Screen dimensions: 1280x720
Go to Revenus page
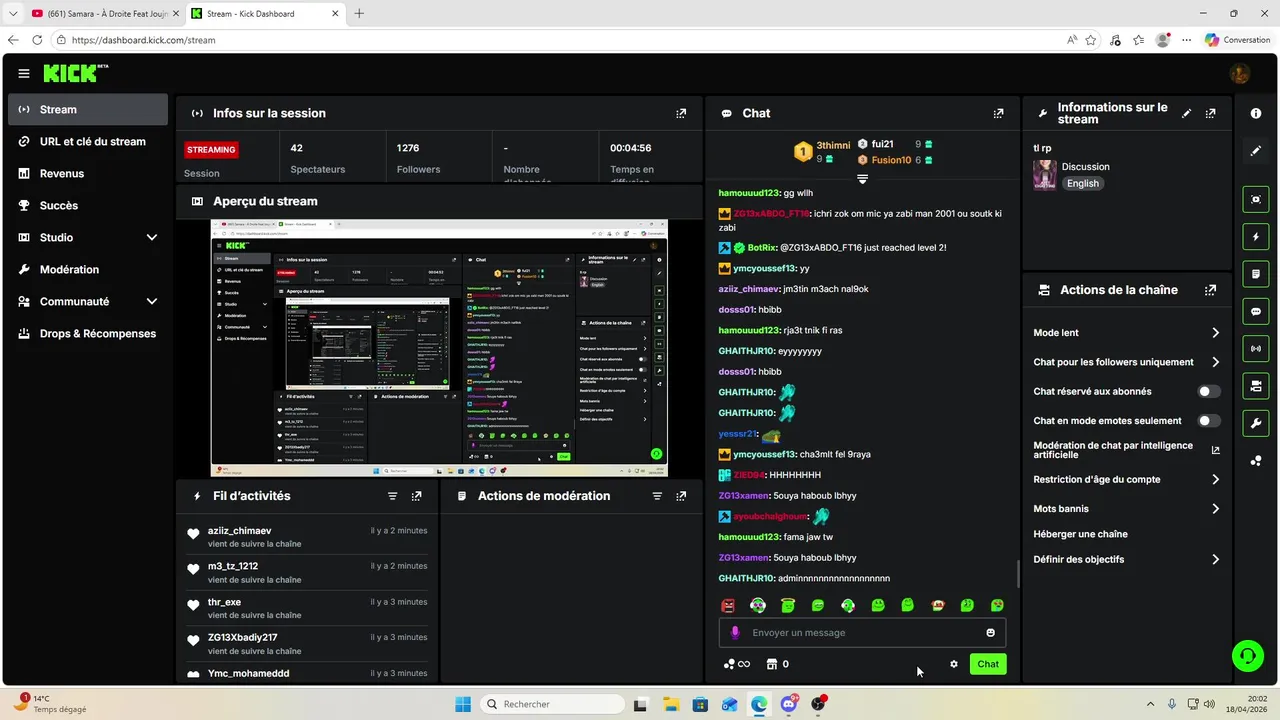click(x=88, y=174)
